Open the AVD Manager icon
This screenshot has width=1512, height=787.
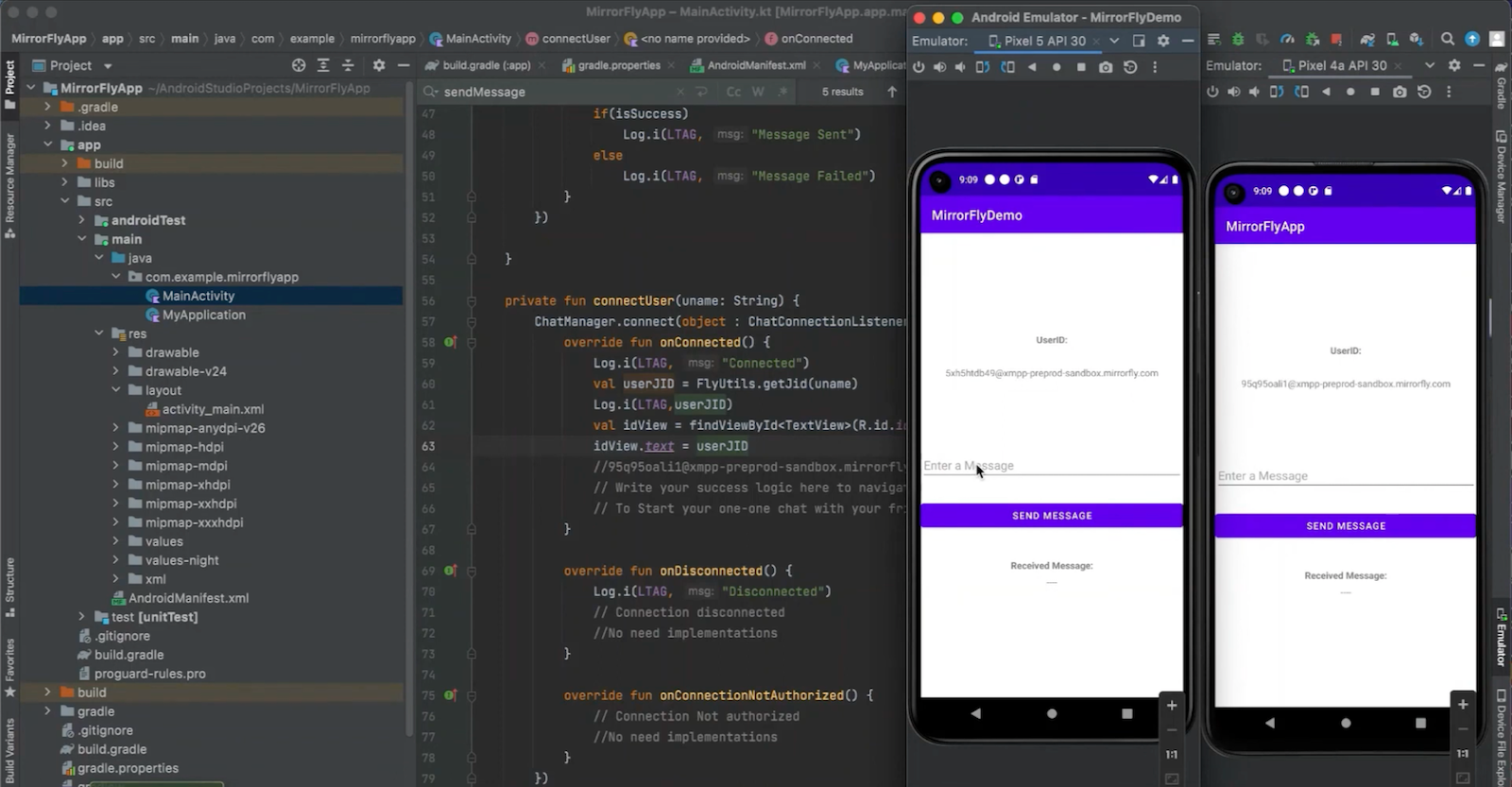(x=1392, y=39)
